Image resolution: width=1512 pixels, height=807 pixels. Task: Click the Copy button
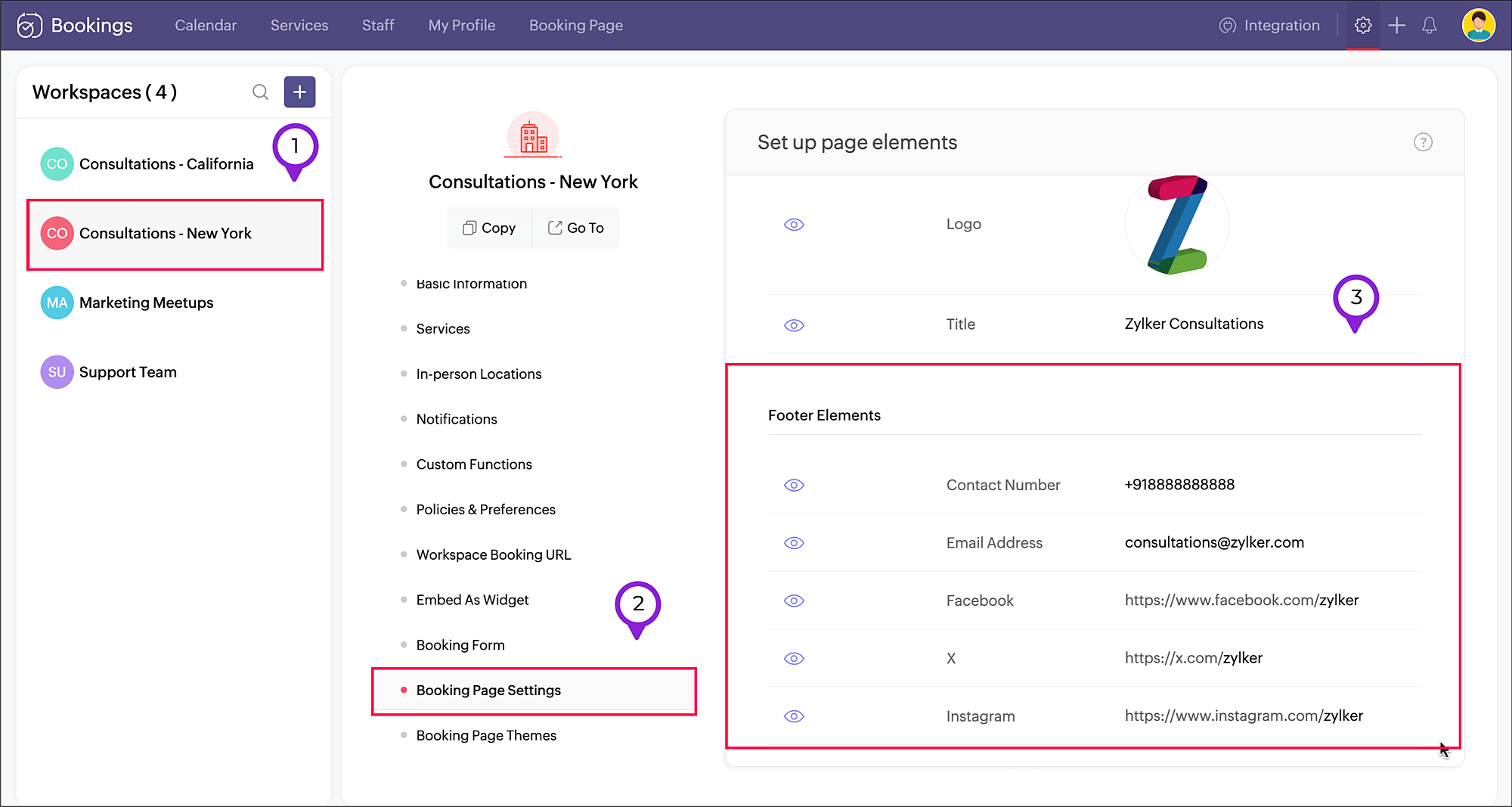pos(489,228)
